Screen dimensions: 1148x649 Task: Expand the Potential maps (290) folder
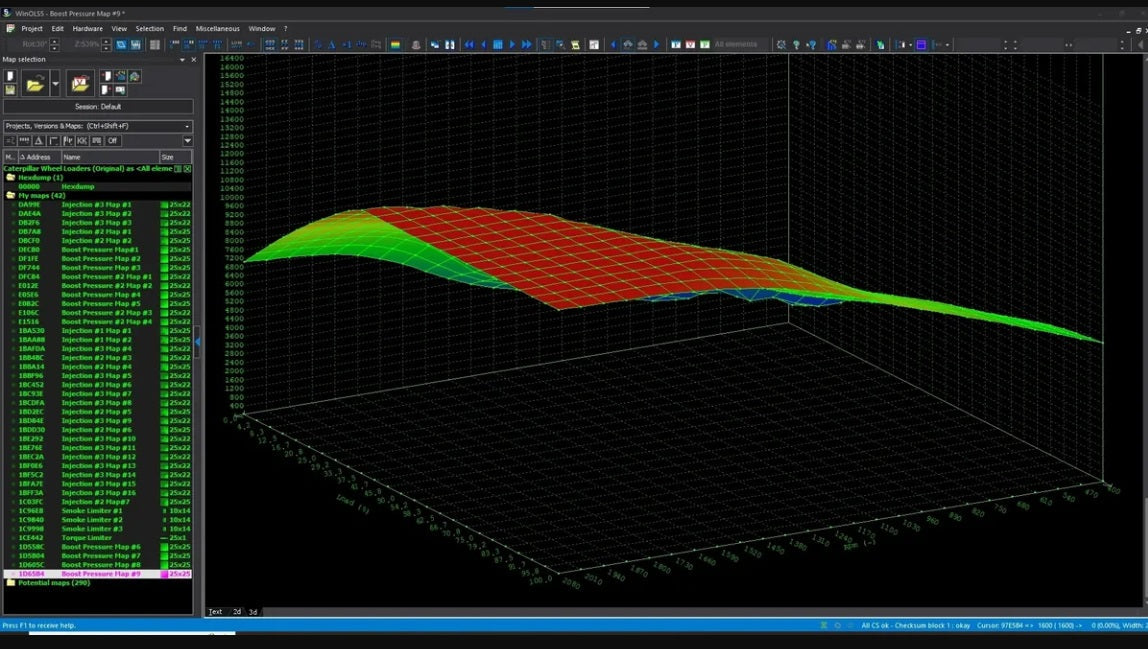(11, 583)
